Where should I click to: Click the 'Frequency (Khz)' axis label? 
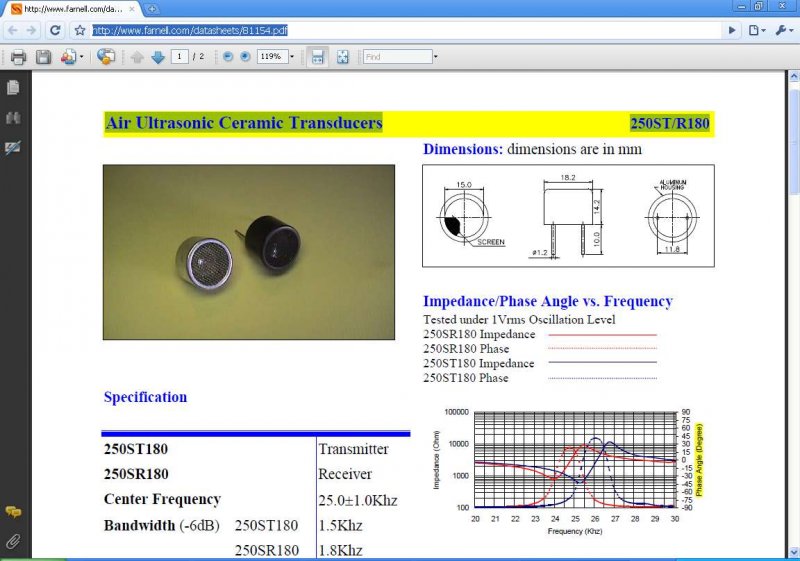(575, 531)
